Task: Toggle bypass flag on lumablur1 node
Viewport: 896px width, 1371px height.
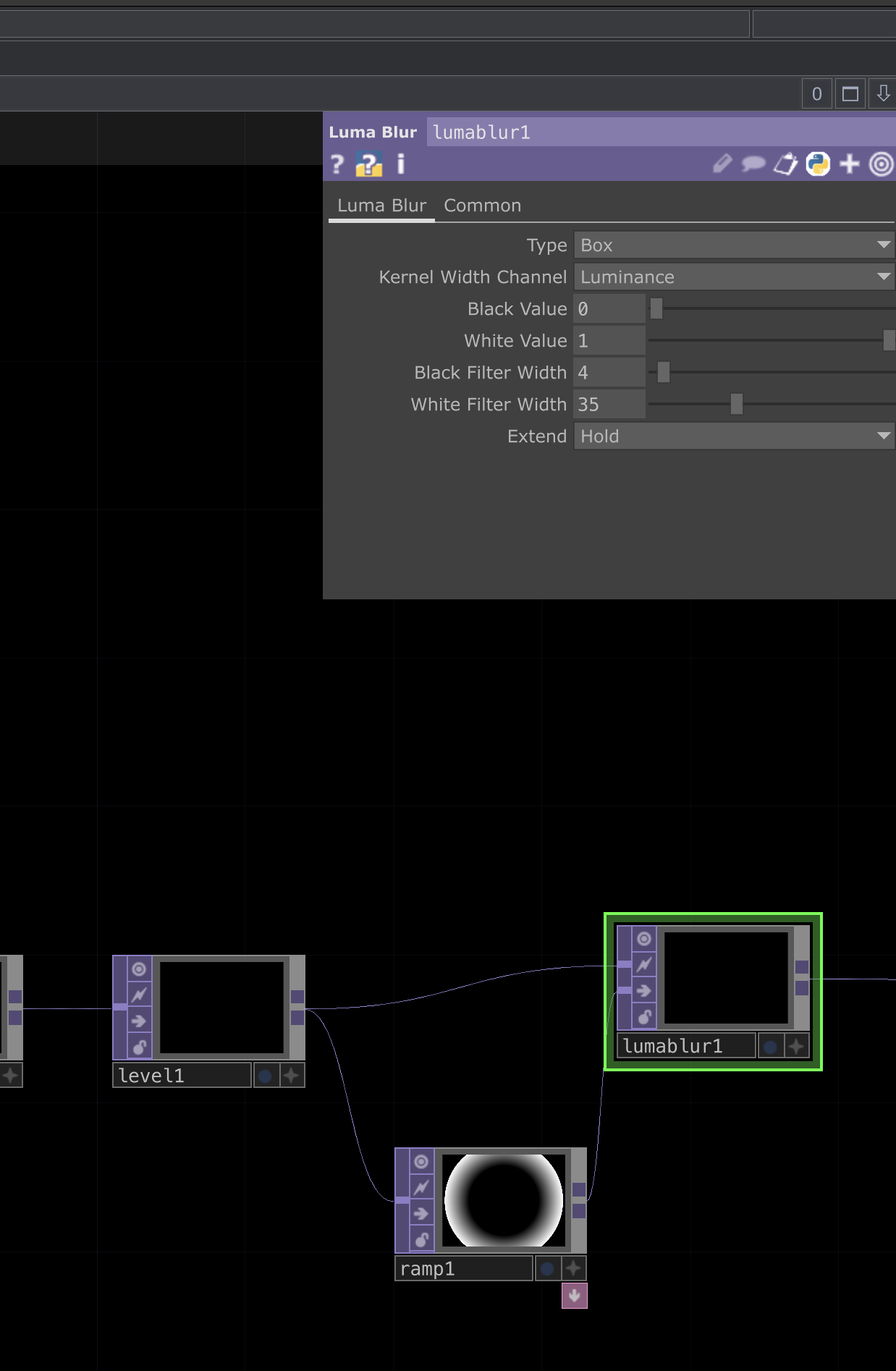Action: click(x=644, y=965)
